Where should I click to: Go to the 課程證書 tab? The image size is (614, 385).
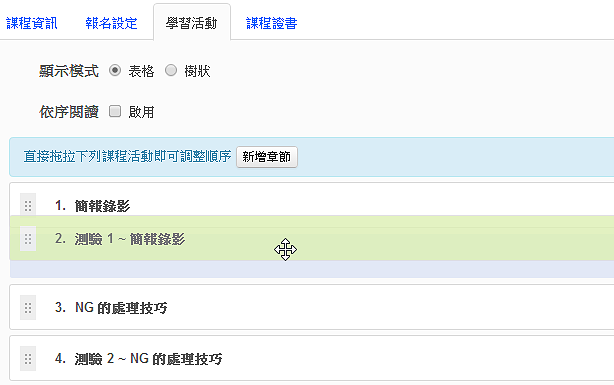[x=271, y=23]
